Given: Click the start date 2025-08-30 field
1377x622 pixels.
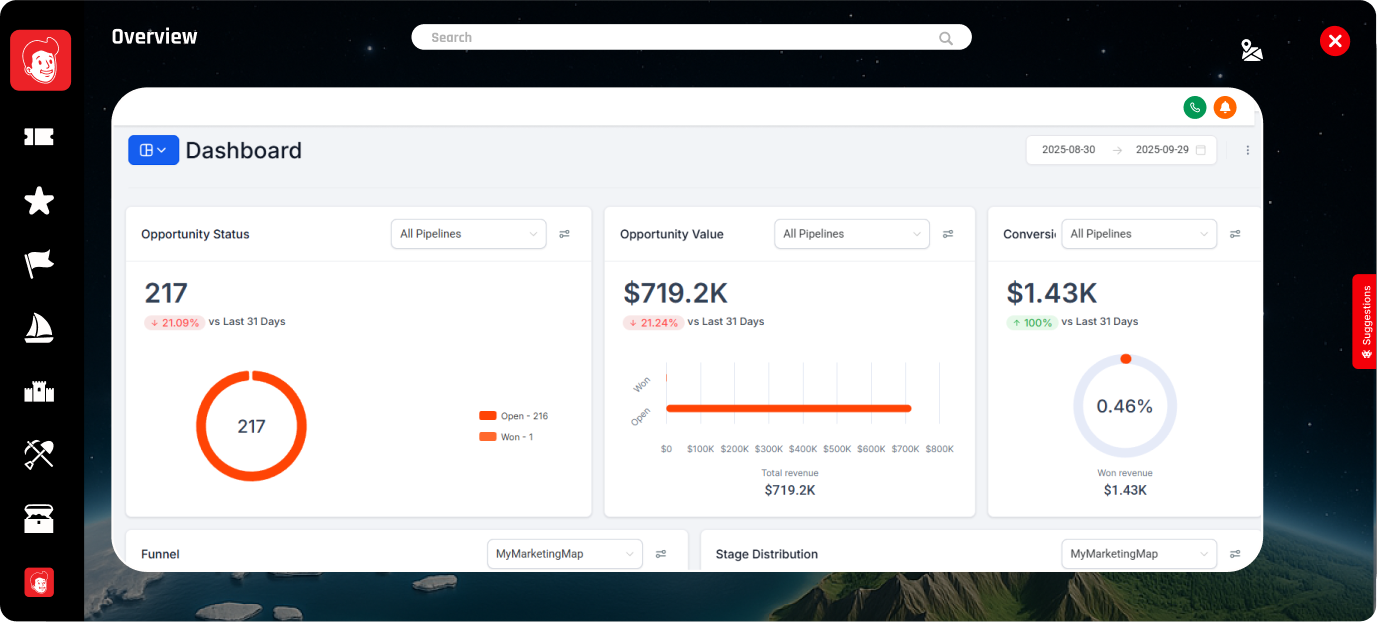Looking at the screenshot, I should coord(1068,150).
